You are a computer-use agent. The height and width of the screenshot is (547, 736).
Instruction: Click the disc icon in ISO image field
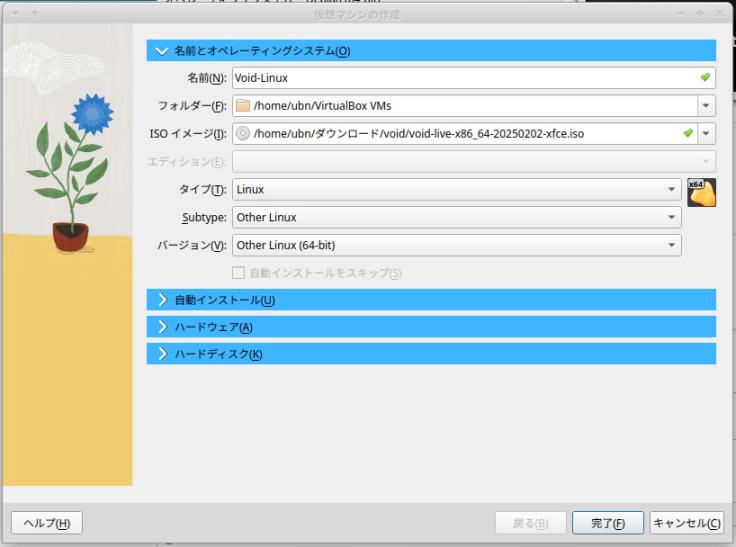243,133
